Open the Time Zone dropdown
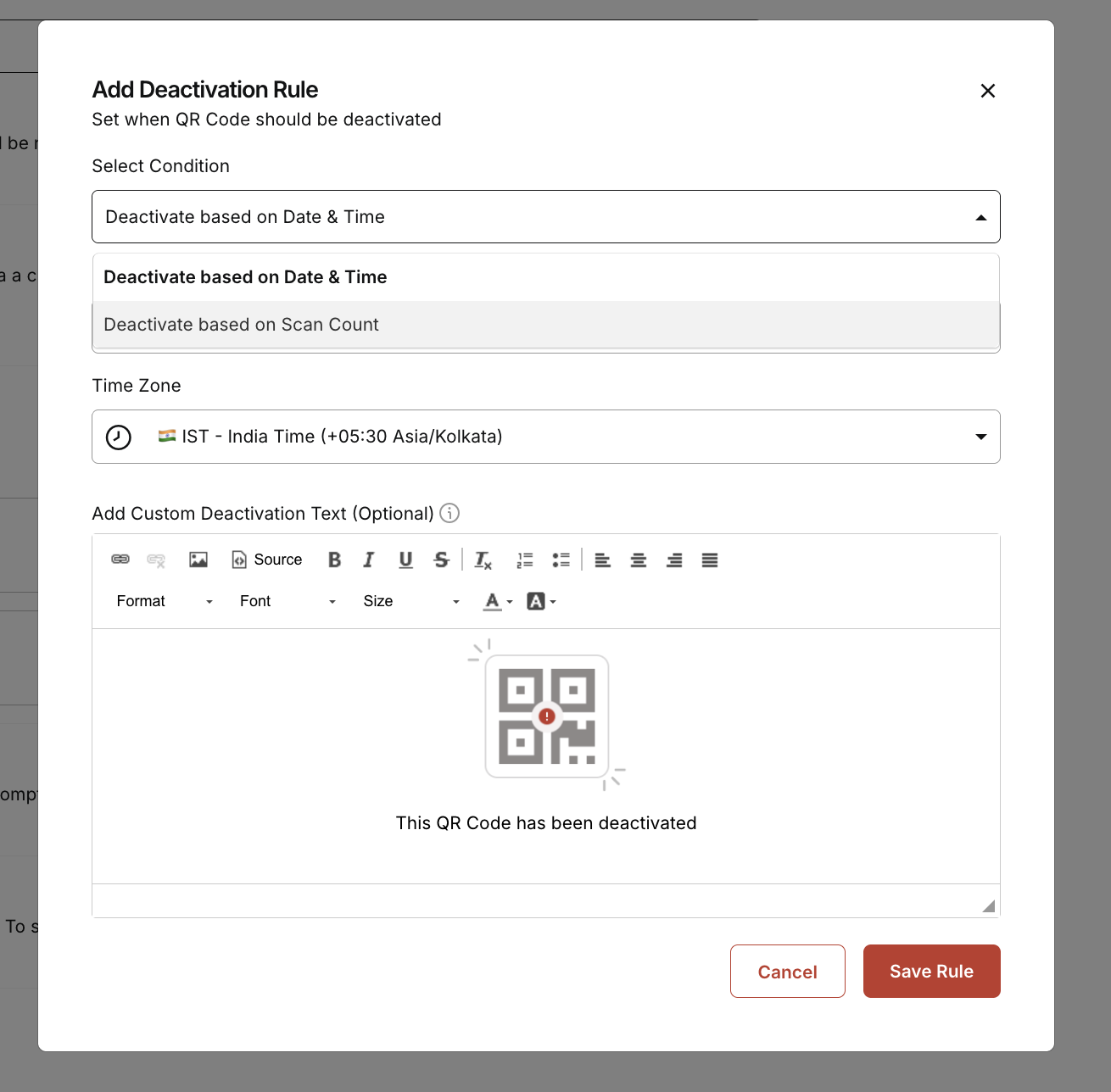Screen dimensions: 1111x1092 point(546,437)
